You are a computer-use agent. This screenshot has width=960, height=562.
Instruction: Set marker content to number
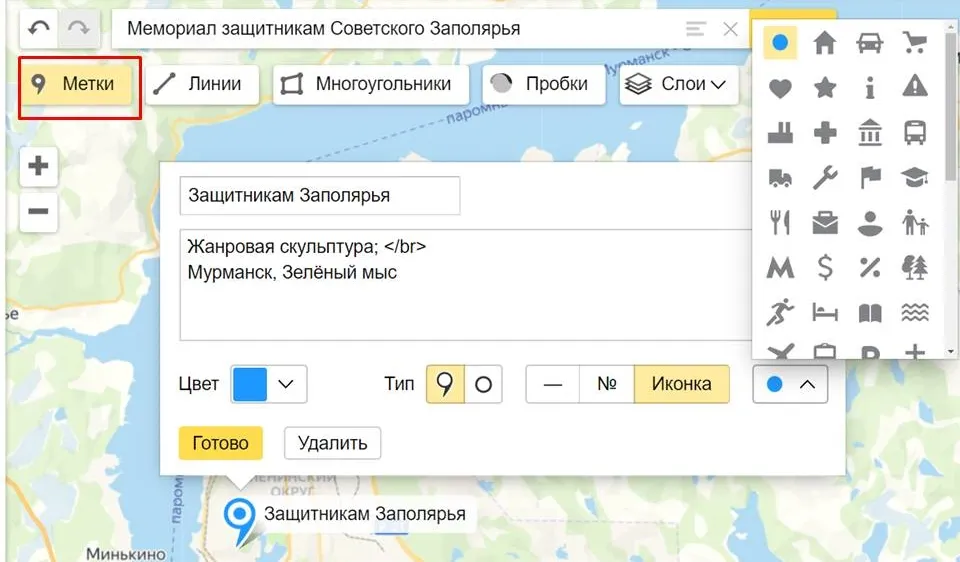[607, 384]
